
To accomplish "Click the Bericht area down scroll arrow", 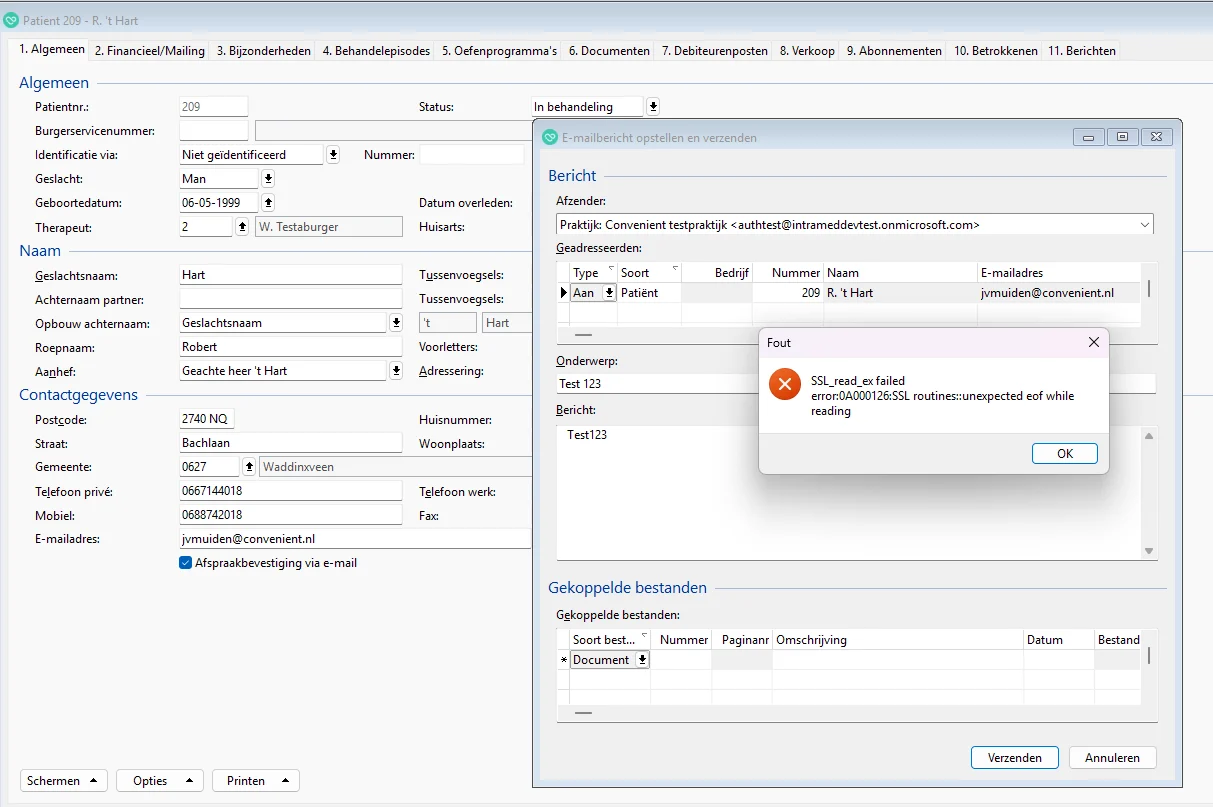I will tap(1149, 551).
